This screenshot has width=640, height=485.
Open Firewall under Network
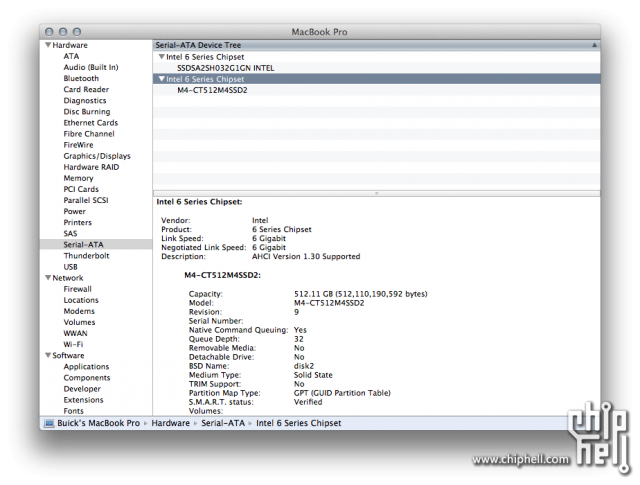(x=78, y=289)
